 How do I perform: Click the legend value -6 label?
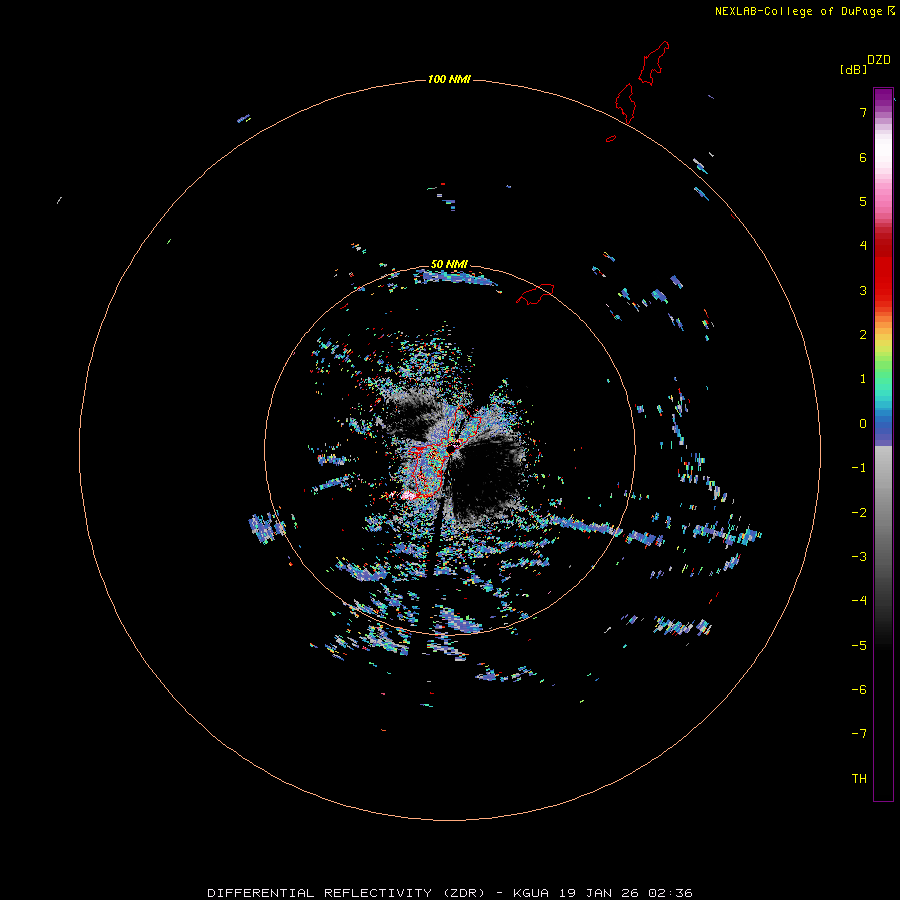(859, 690)
